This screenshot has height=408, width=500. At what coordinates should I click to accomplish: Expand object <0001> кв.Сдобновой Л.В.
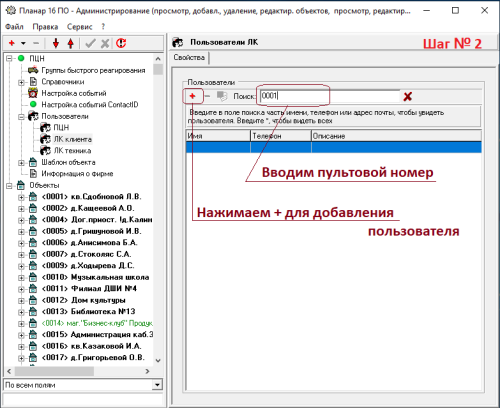coord(21,197)
